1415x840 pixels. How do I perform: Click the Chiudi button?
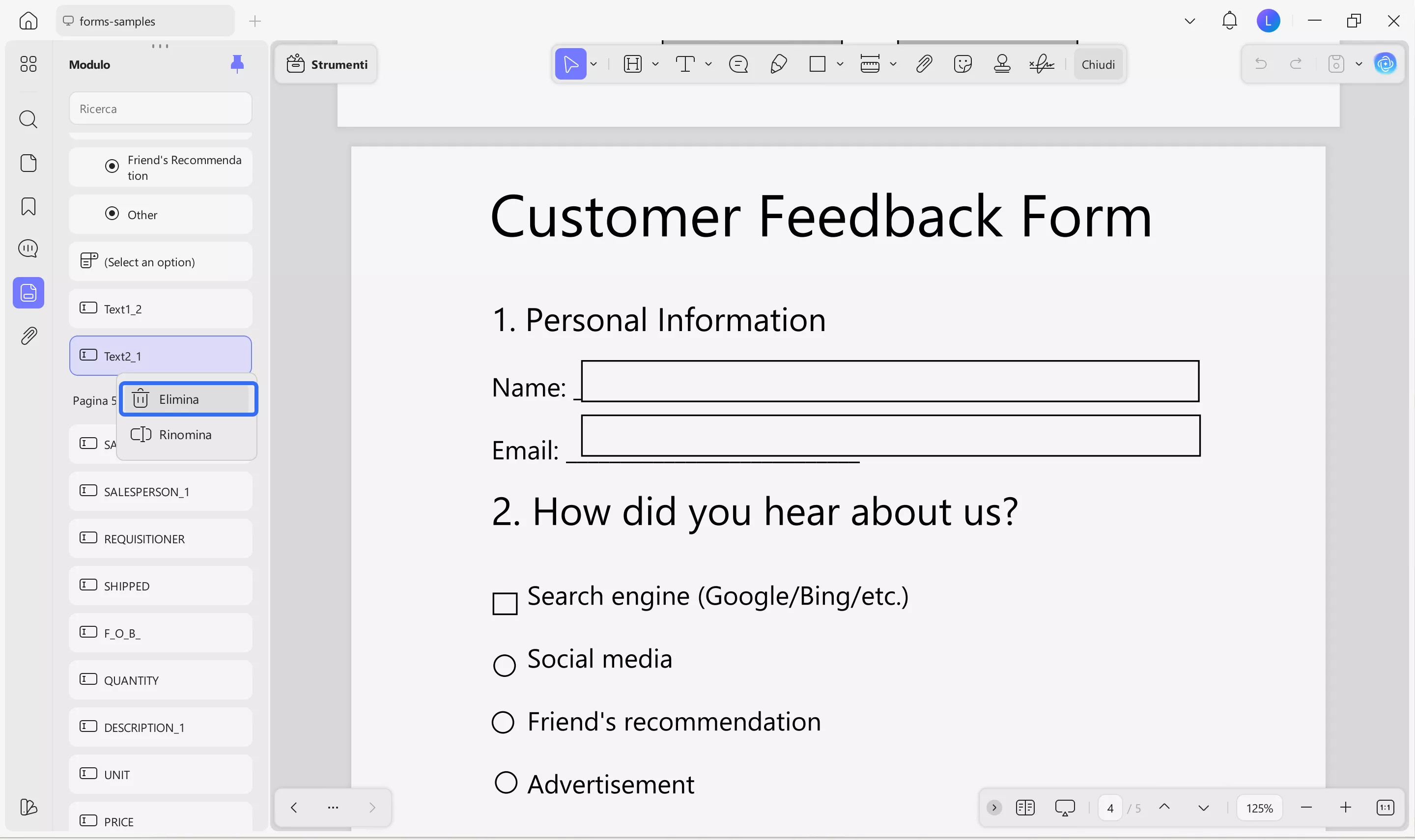[x=1098, y=64]
